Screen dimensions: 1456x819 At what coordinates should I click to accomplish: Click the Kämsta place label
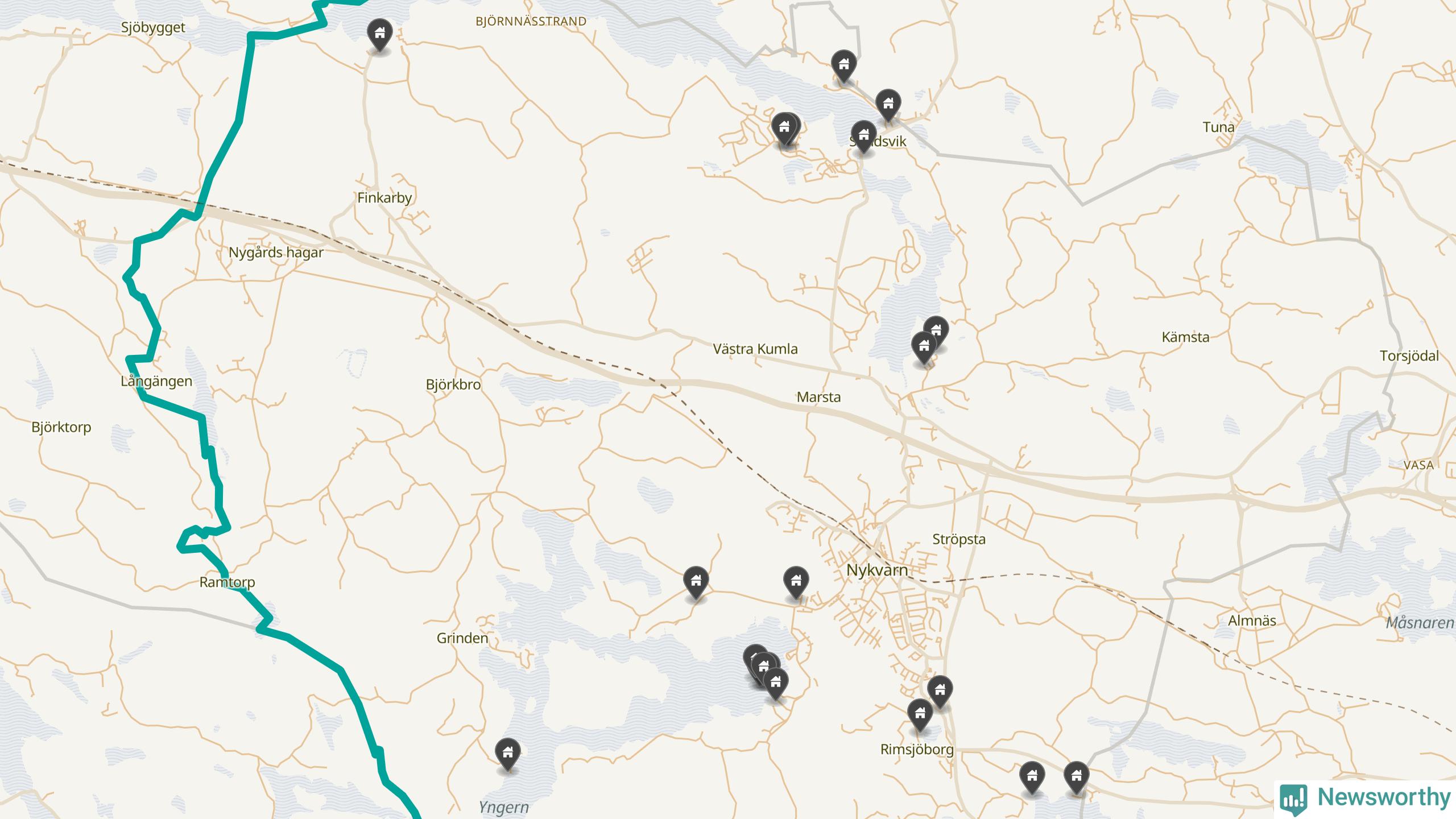coord(1185,337)
